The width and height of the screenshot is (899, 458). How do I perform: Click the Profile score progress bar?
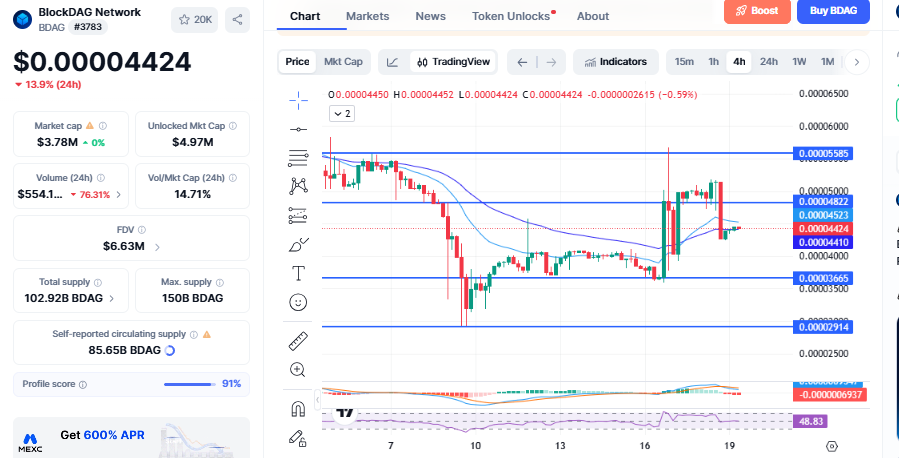(x=189, y=385)
